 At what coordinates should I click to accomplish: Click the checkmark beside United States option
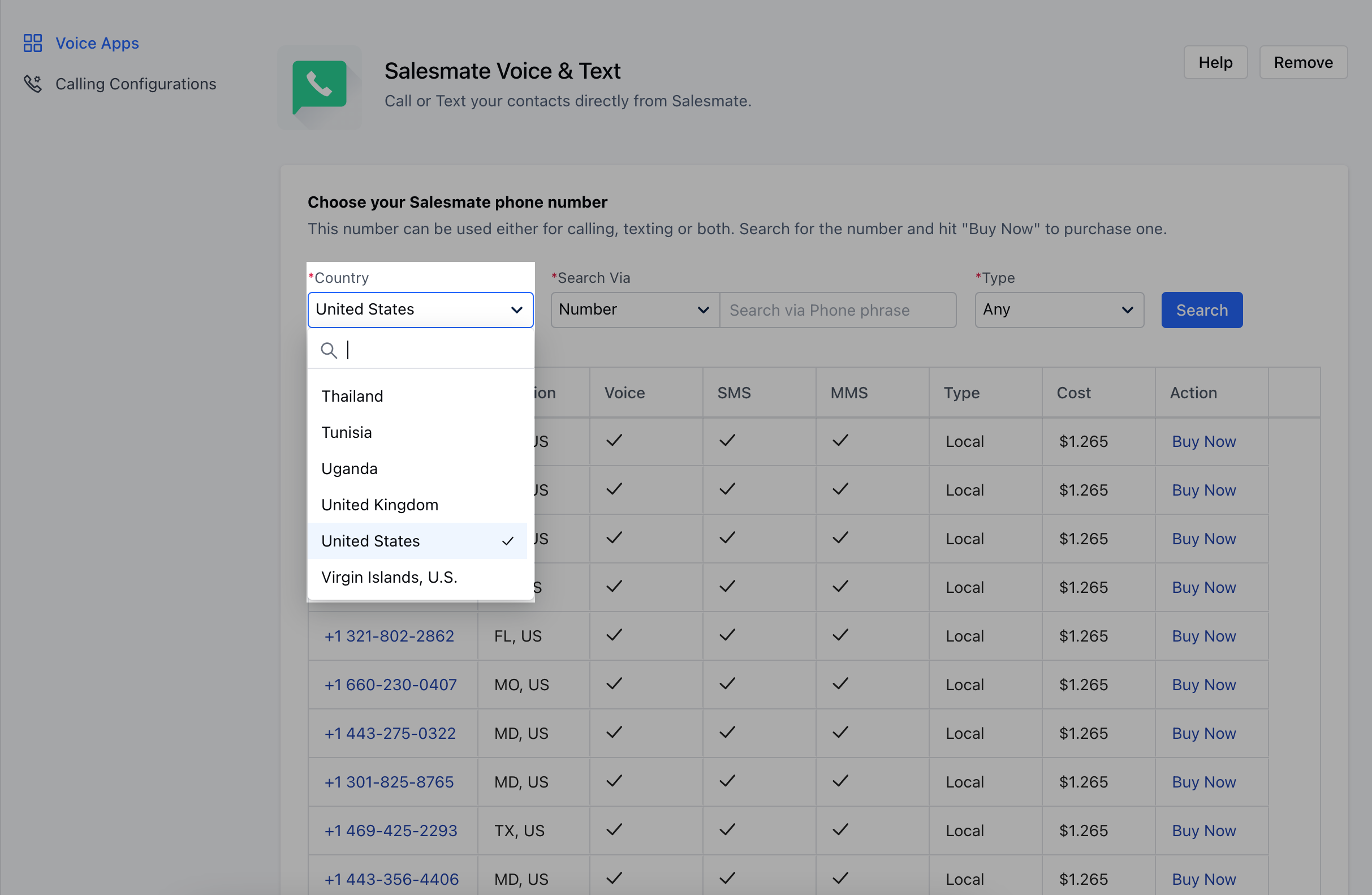tap(507, 541)
